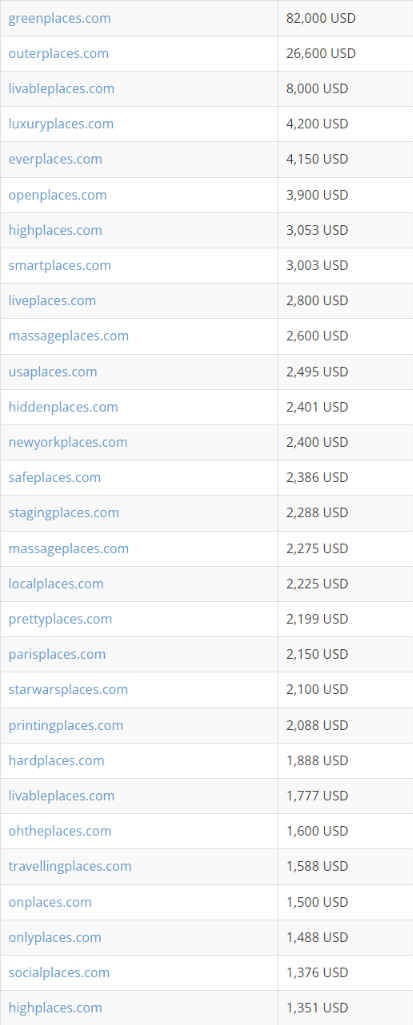
Task: Open the greenplaces.com link
Action: (x=59, y=18)
